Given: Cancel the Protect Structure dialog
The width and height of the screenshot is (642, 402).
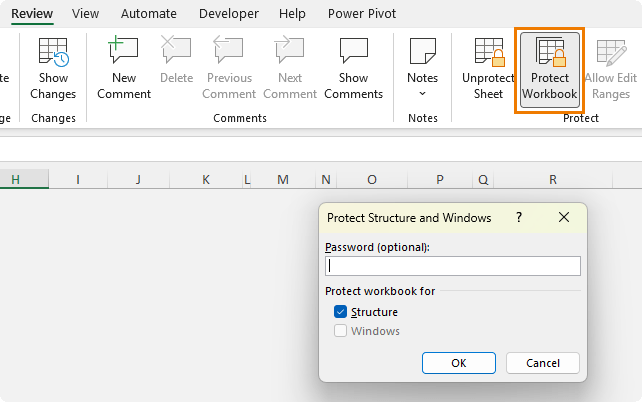Looking at the screenshot, I should pyautogui.click(x=543, y=363).
